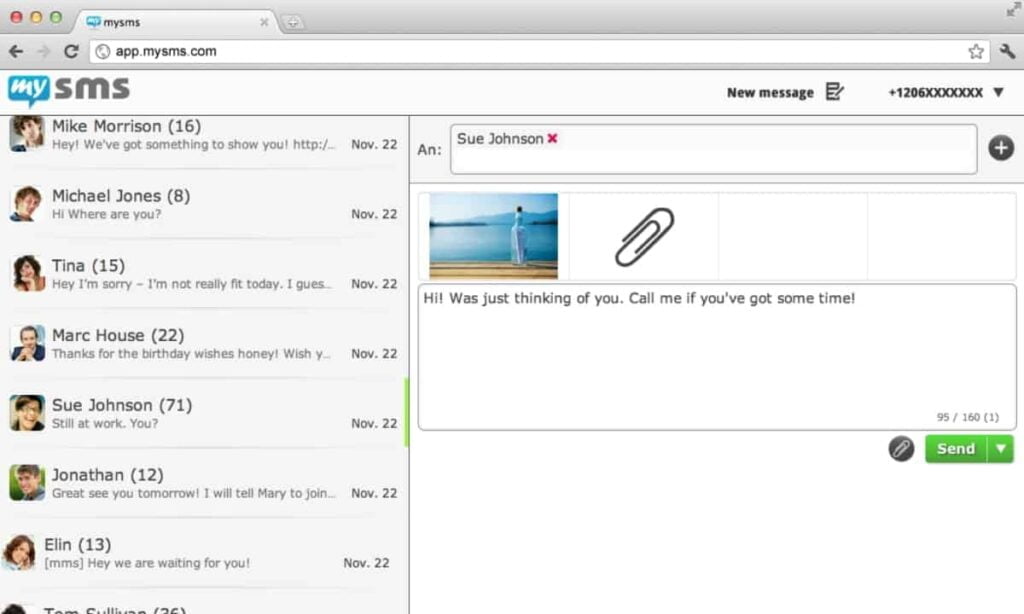Click the round attachment icon beside Send
The height and width of the screenshot is (614, 1024).
(x=901, y=449)
